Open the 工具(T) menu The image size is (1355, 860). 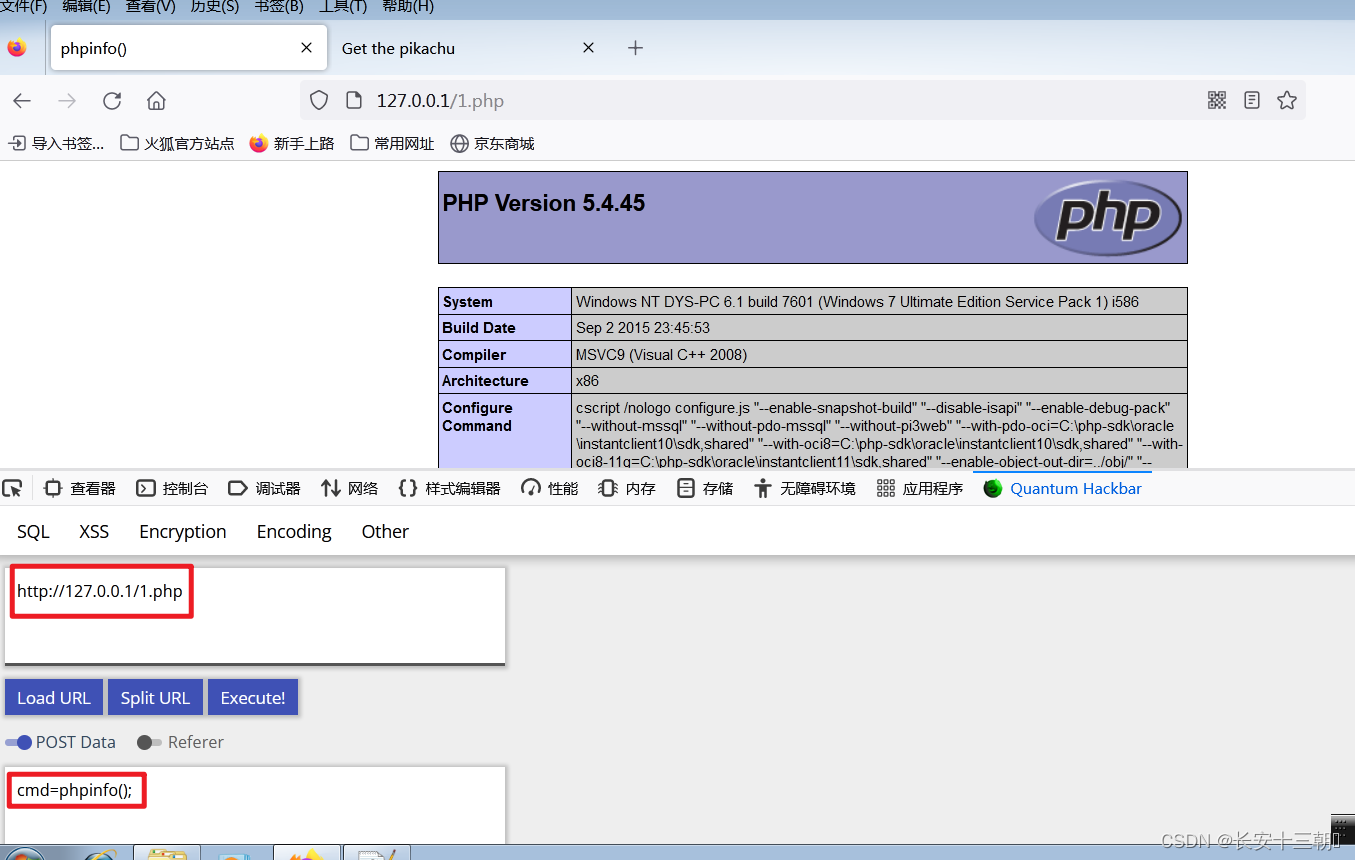pos(343,7)
